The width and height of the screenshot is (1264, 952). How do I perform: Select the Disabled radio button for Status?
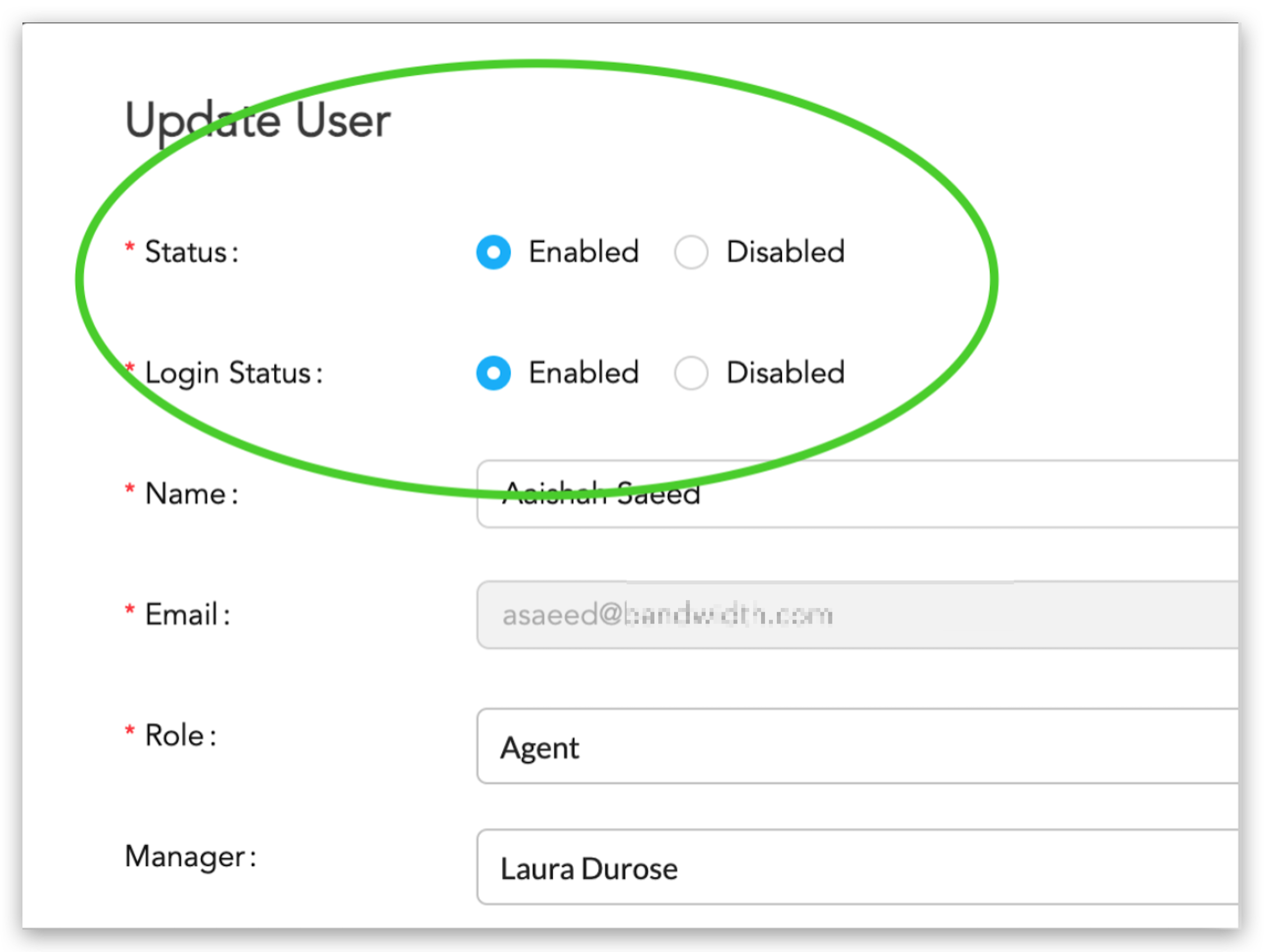click(x=691, y=252)
